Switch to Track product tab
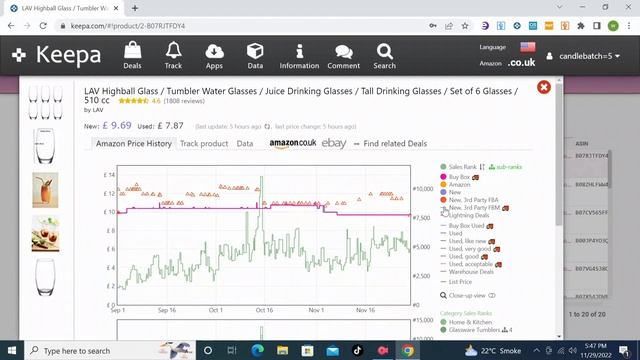Image resolution: width=640 pixels, height=360 pixels. [x=204, y=144]
